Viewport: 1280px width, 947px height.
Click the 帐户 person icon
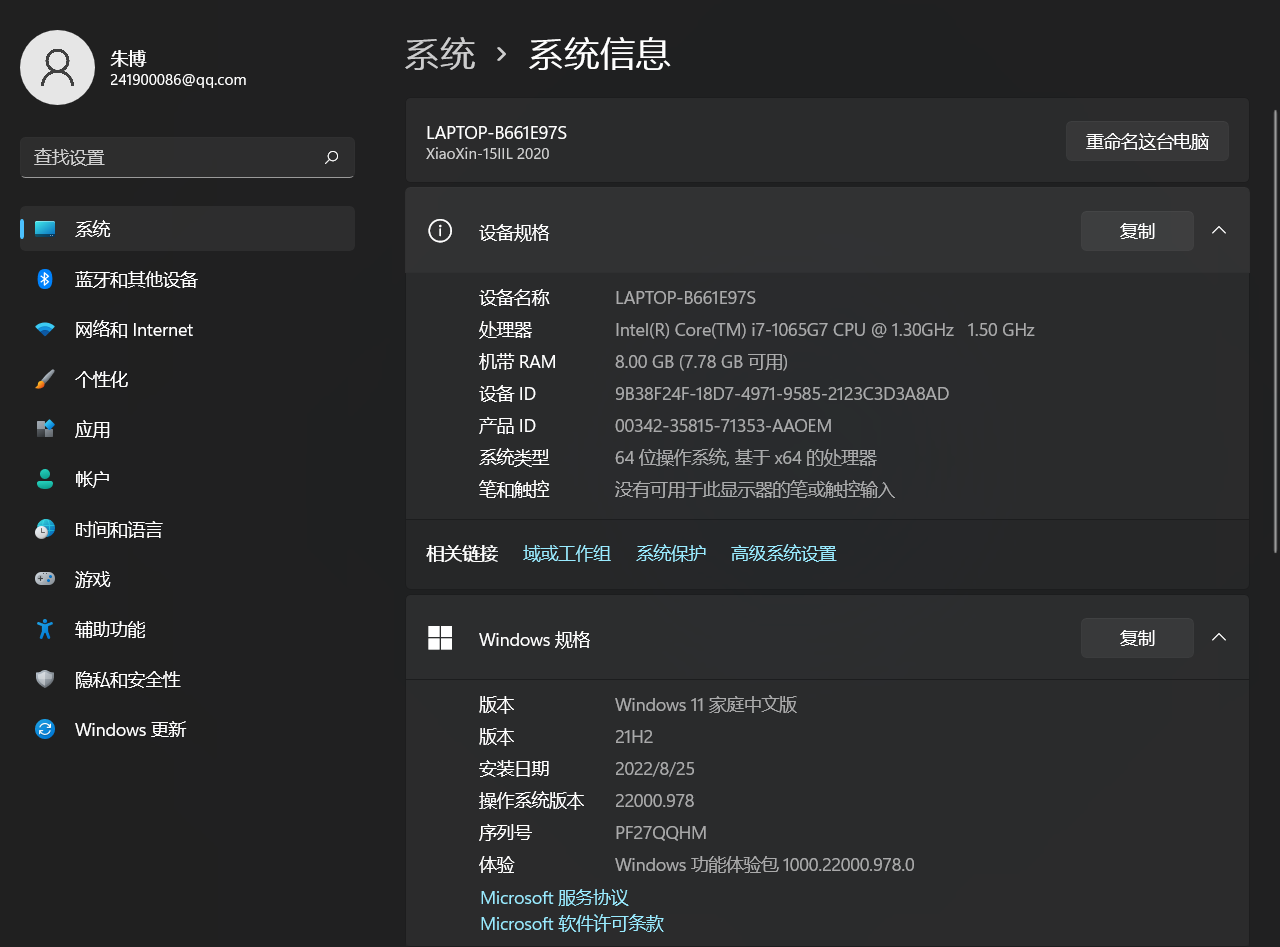(45, 479)
